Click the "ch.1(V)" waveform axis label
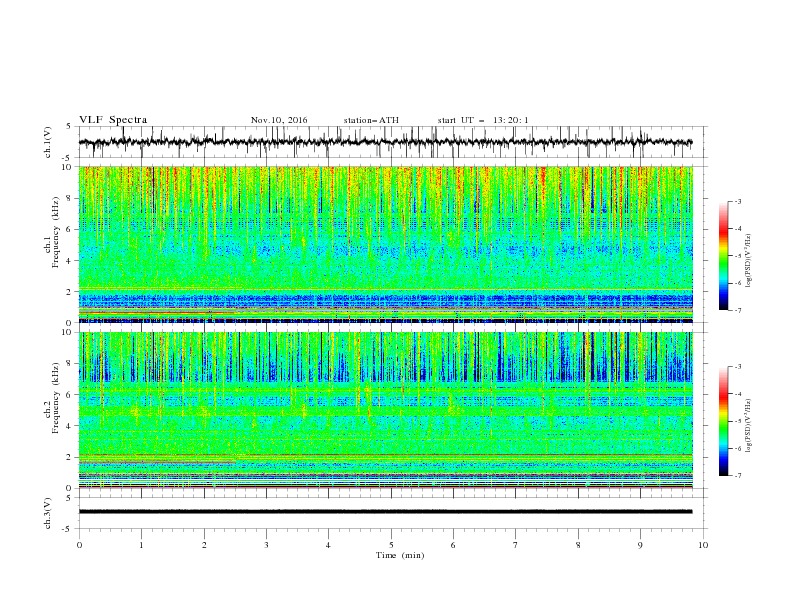The image size is (792, 612). pyautogui.click(x=48, y=142)
